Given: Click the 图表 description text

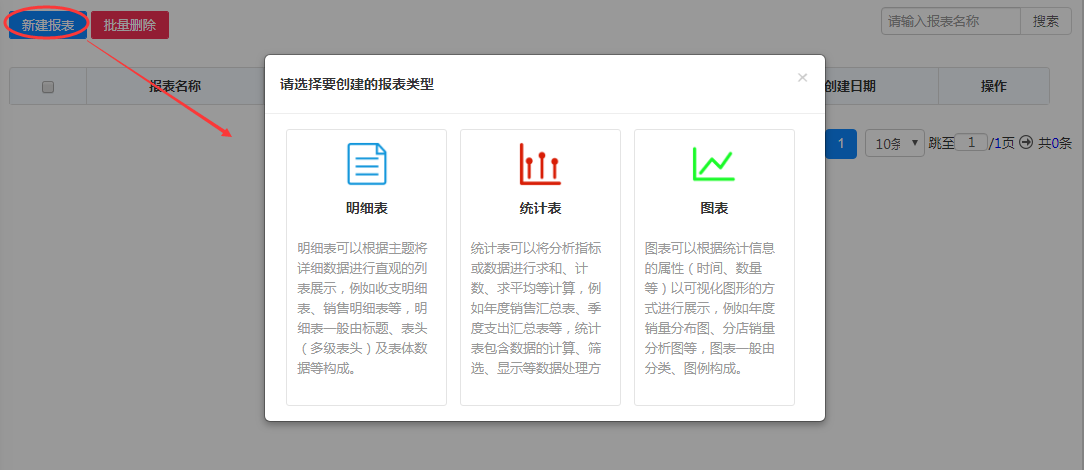Looking at the screenshot, I should (x=714, y=308).
